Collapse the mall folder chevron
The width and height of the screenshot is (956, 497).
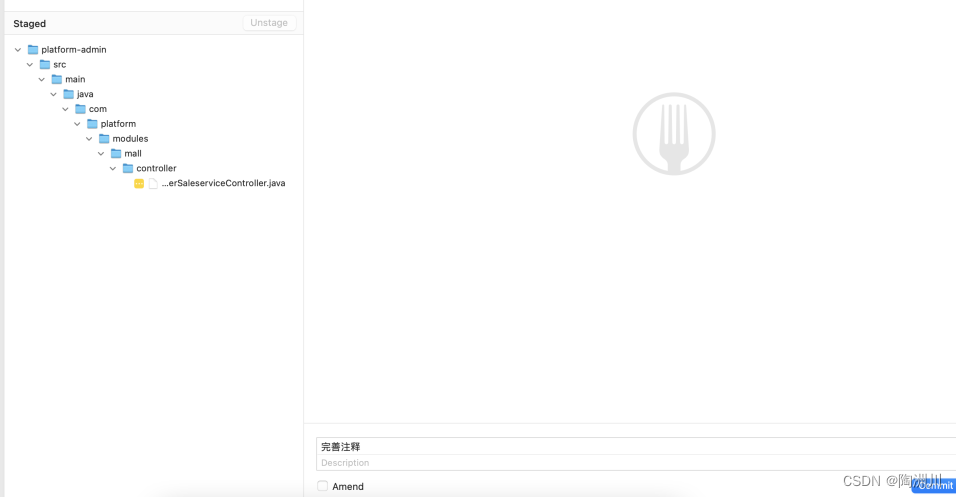pyautogui.click(x=101, y=154)
